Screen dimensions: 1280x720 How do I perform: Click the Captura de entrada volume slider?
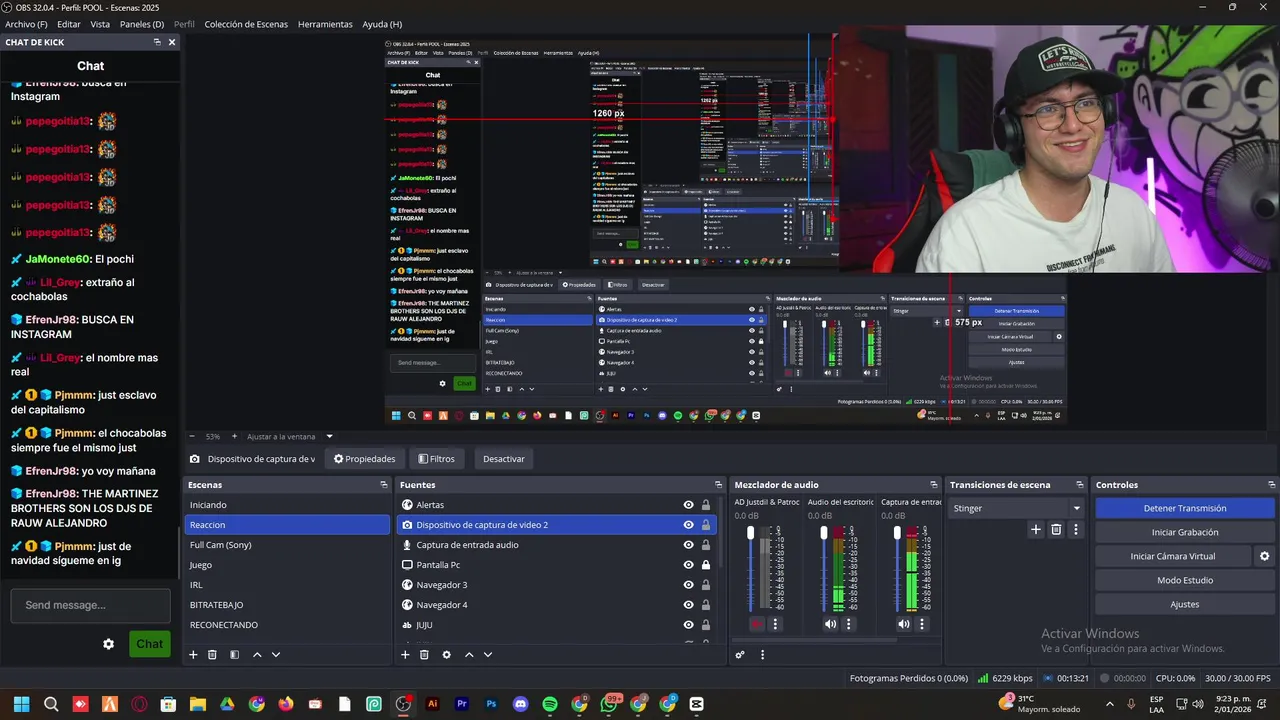(x=897, y=533)
